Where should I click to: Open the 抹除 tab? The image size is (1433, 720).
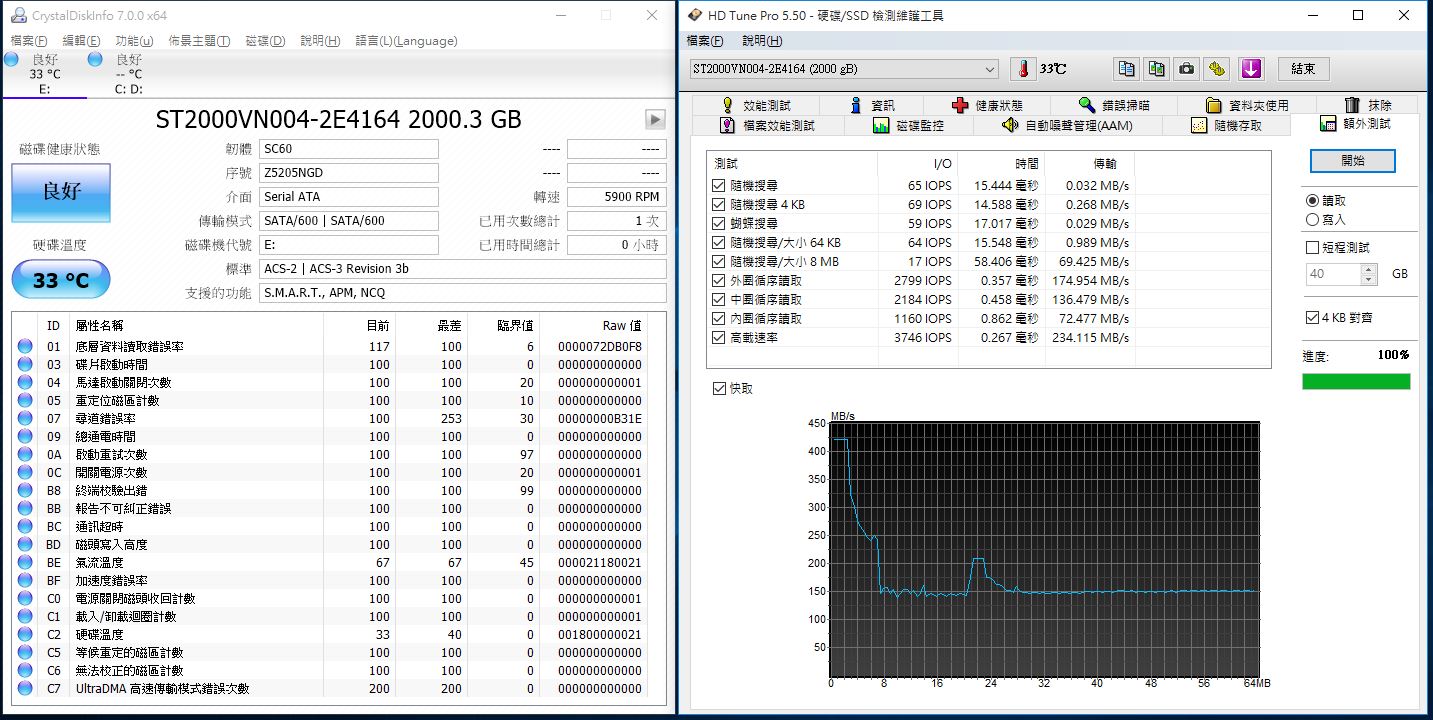point(1368,105)
